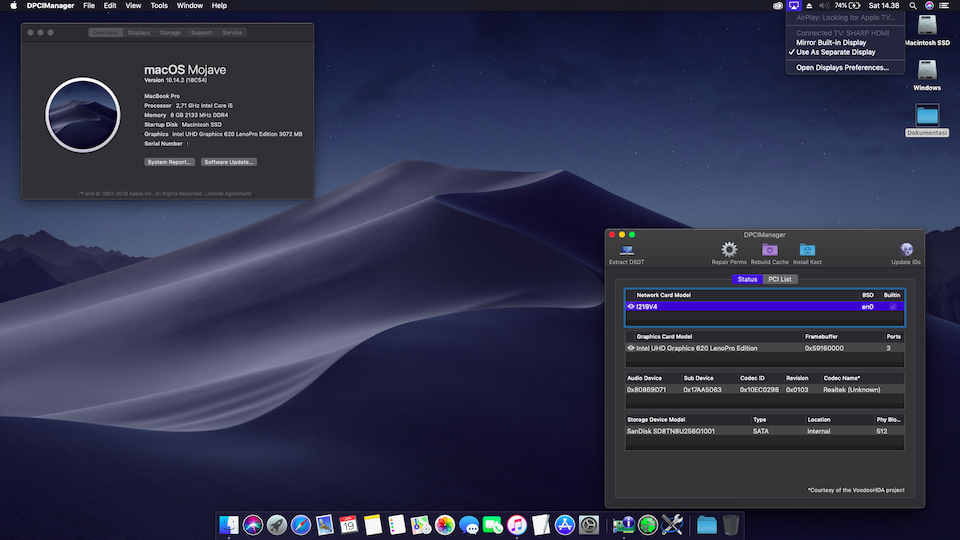Click the System Report... button
This screenshot has width=960, height=540.
tap(170, 162)
